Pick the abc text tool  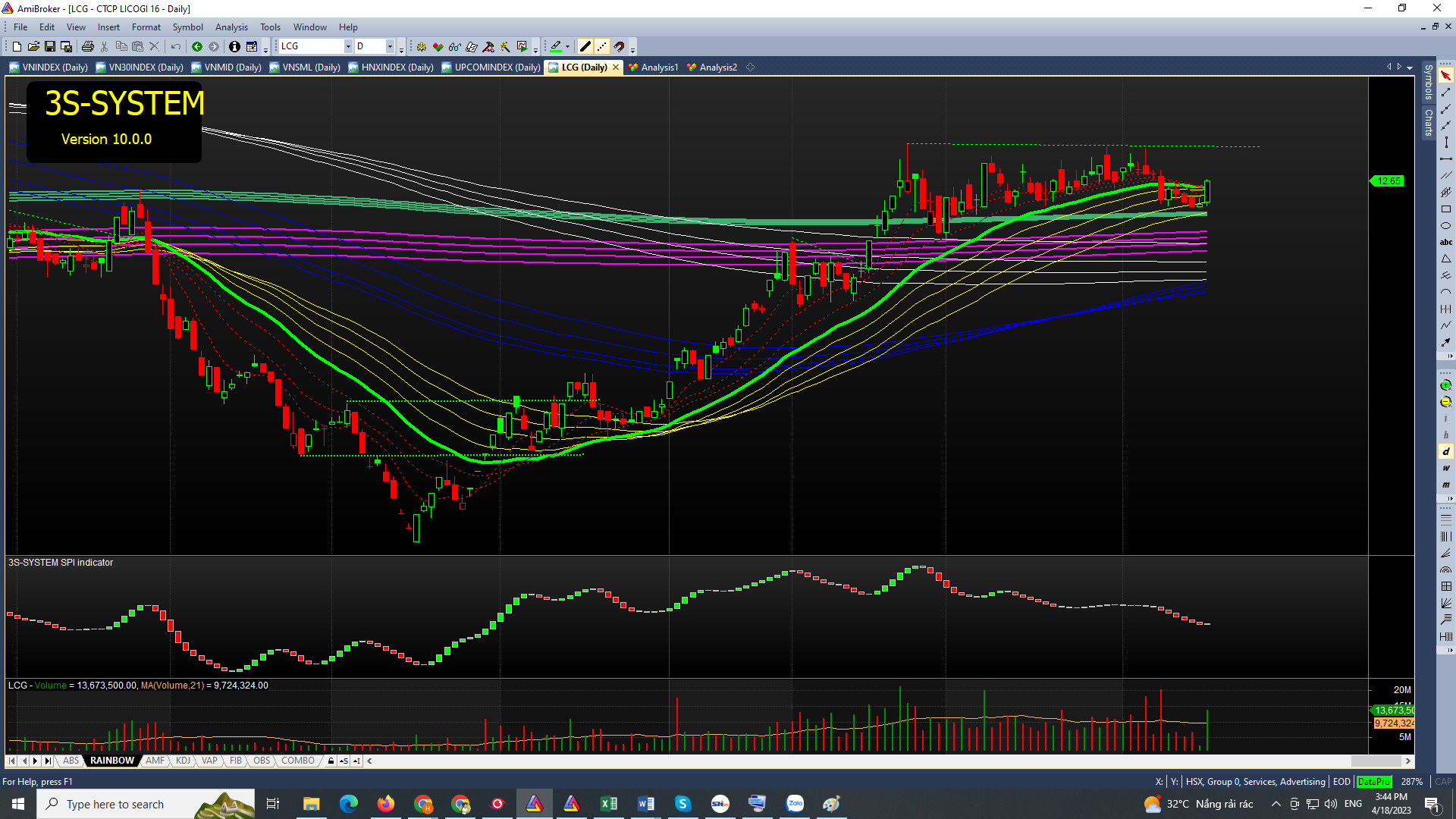(1445, 243)
